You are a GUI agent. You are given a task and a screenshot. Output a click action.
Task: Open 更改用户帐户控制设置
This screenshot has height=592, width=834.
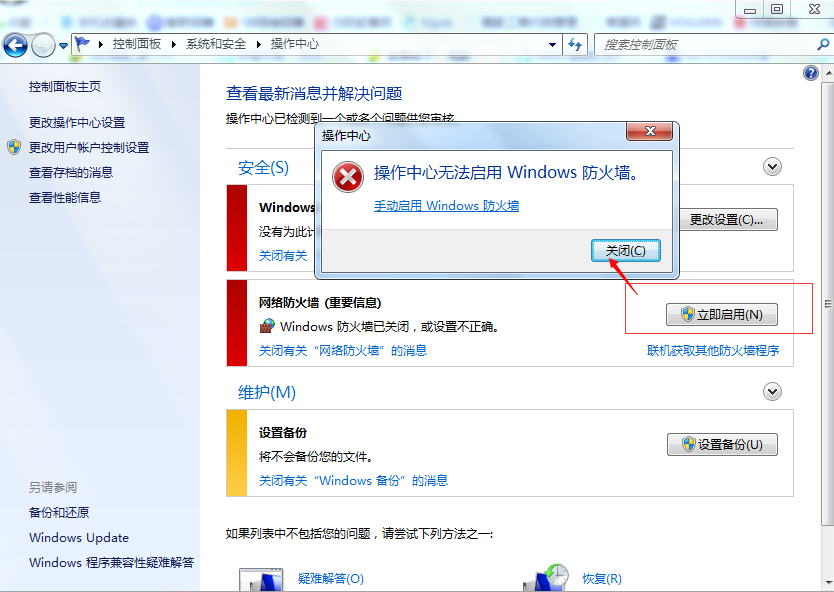(x=89, y=147)
